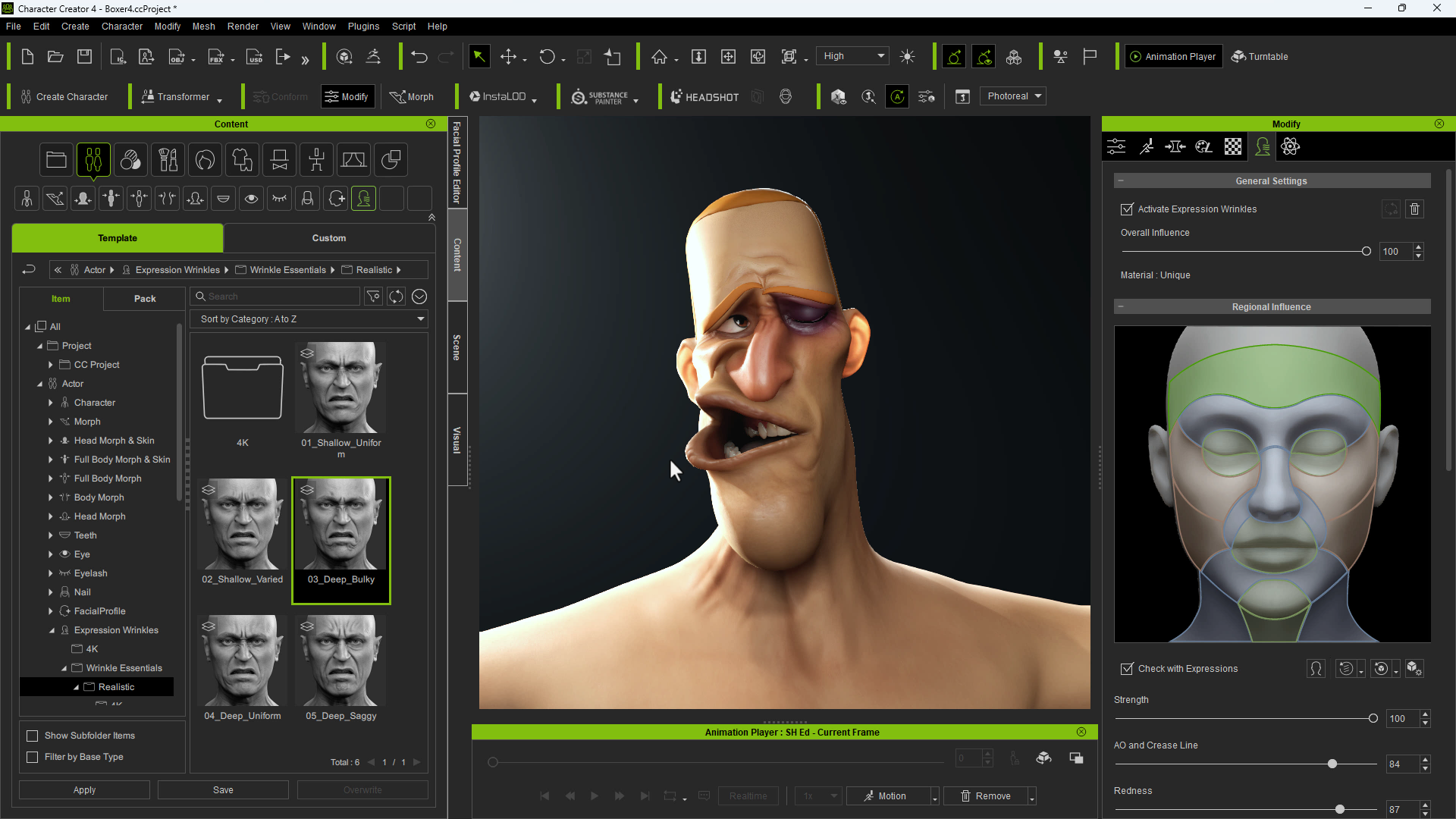Enable Show Subfolder Items checkbox
The height and width of the screenshot is (819, 1456).
[33, 736]
